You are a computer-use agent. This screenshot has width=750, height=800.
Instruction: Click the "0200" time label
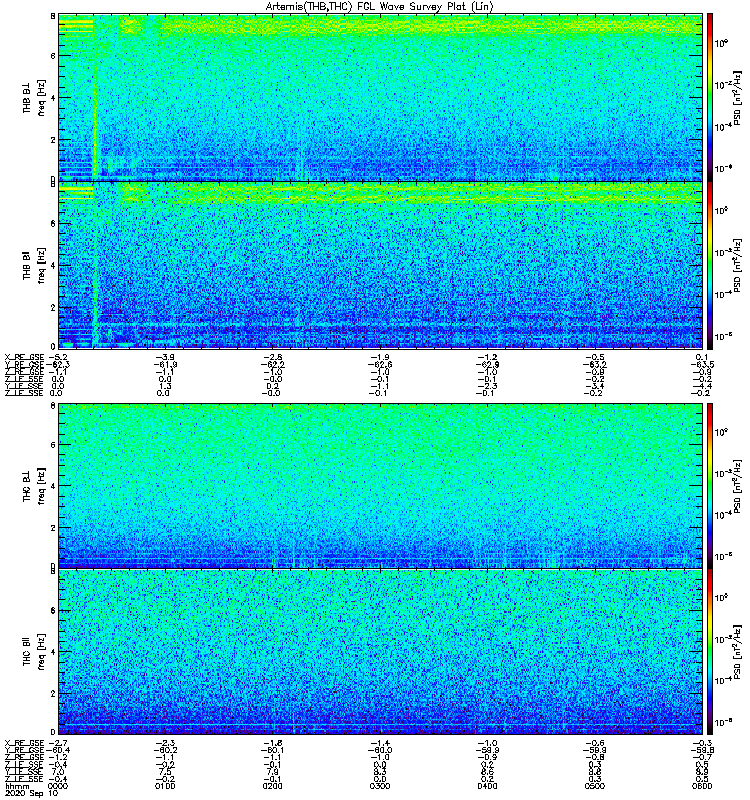point(272,786)
